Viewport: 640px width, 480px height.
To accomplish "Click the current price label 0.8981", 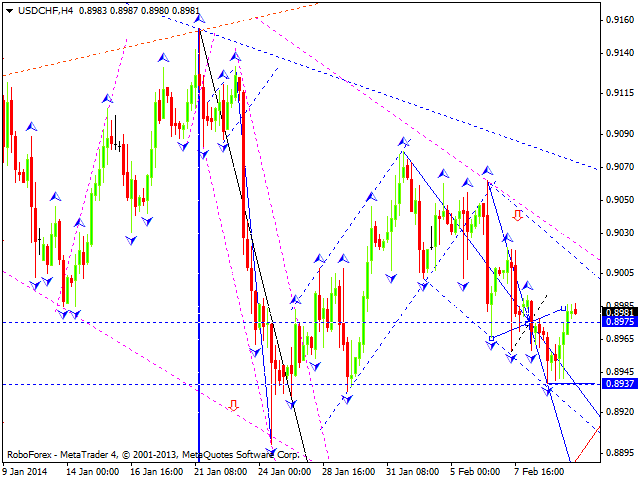I will click(x=618, y=312).
